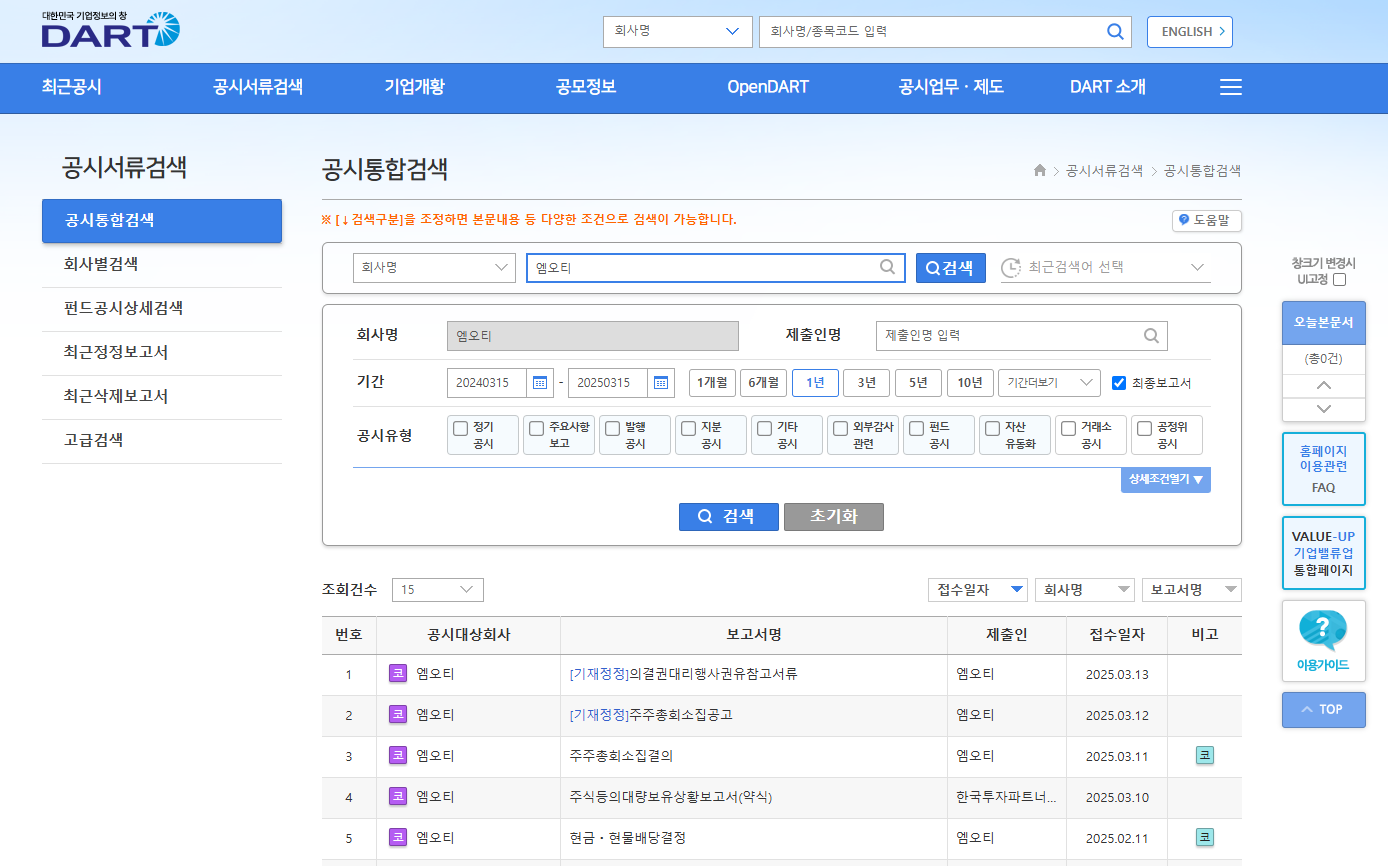1388x866 pixels.
Task: Check the 정기공시 disclosure type
Action: (461, 428)
